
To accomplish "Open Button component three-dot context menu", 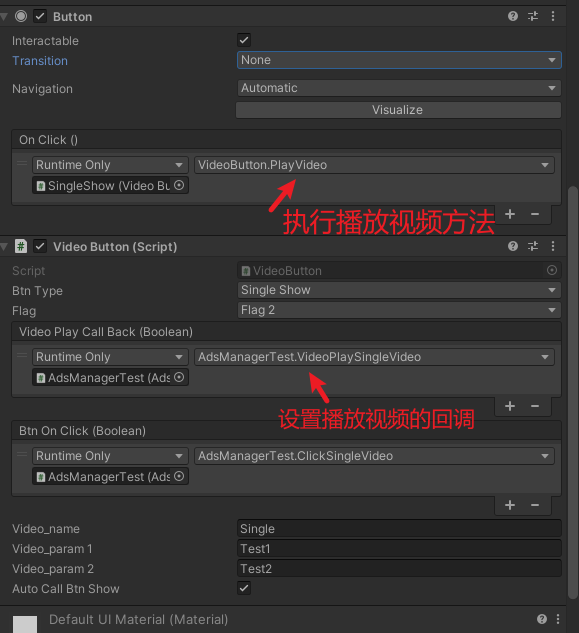I will click(553, 16).
